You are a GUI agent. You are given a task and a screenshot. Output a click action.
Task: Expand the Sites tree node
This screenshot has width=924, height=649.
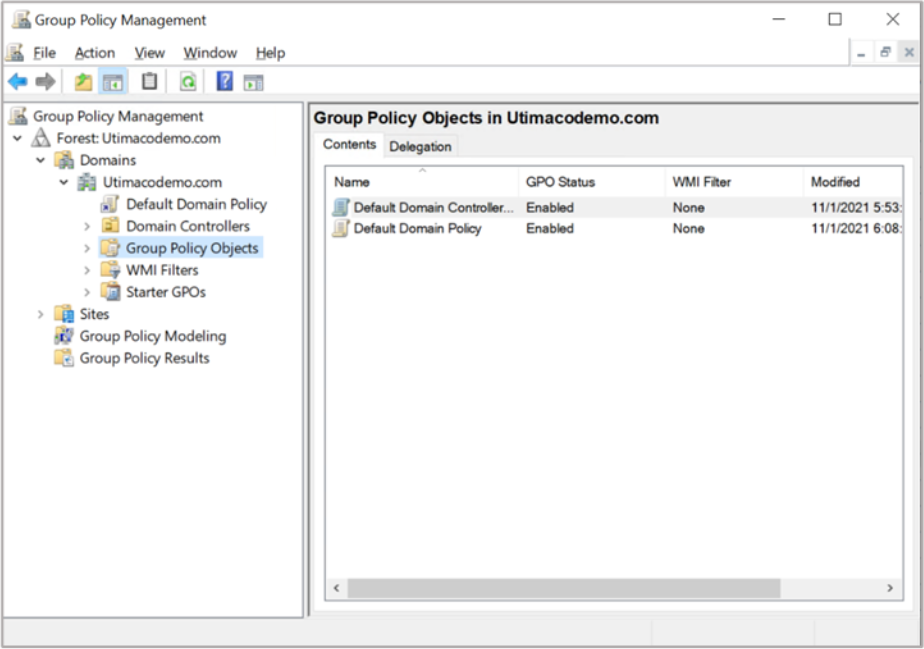point(41,315)
